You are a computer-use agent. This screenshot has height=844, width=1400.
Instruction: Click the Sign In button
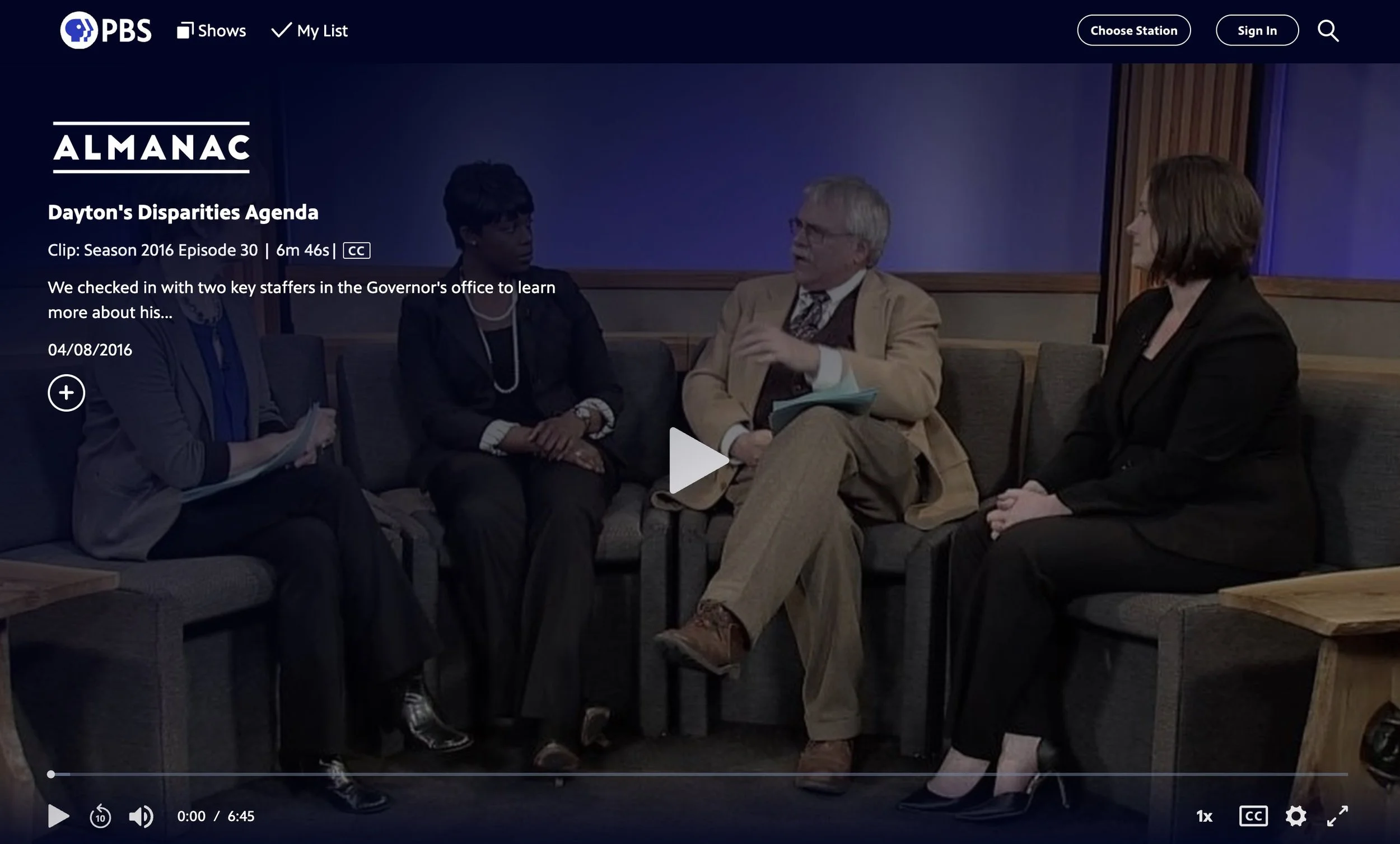[x=1257, y=31]
